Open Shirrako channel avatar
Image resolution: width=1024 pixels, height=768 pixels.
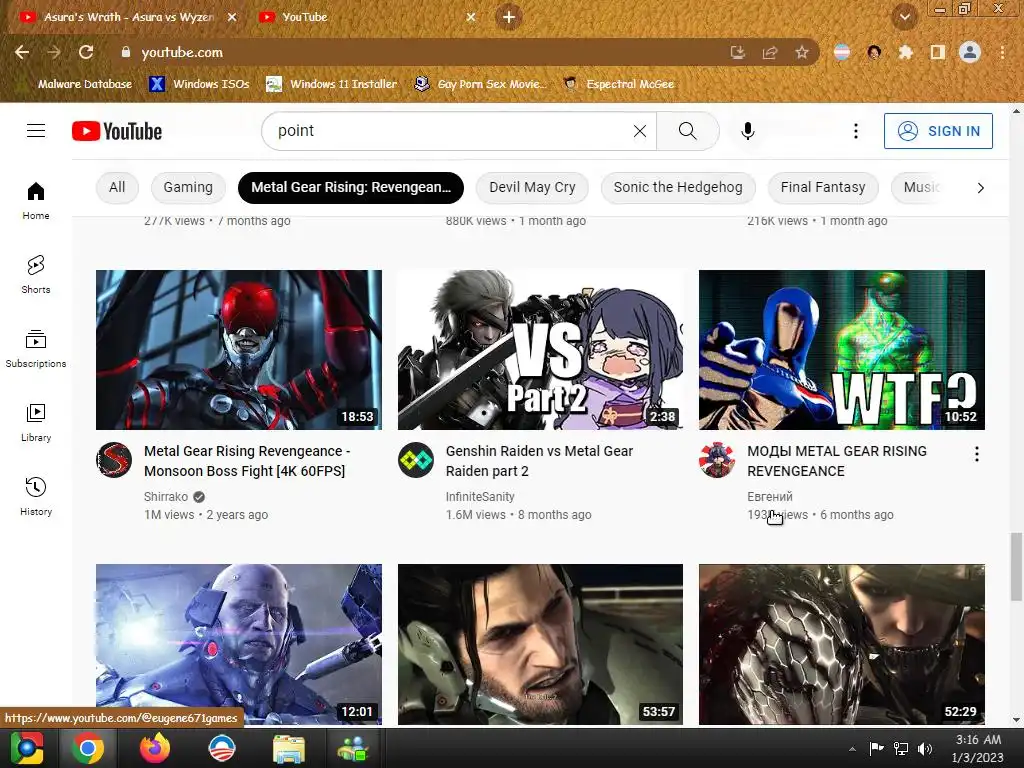[x=114, y=460]
